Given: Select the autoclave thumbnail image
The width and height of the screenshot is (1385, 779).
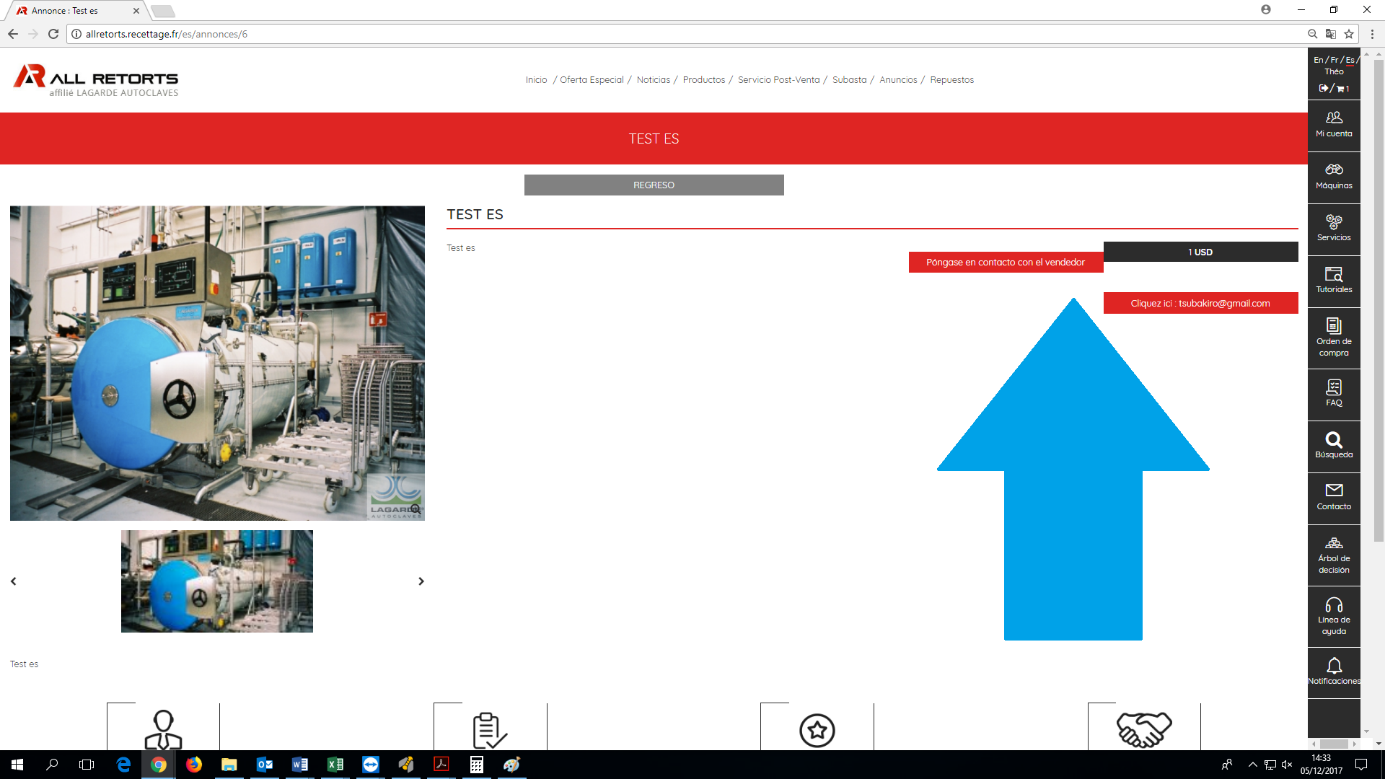Looking at the screenshot, I should 217,581.
